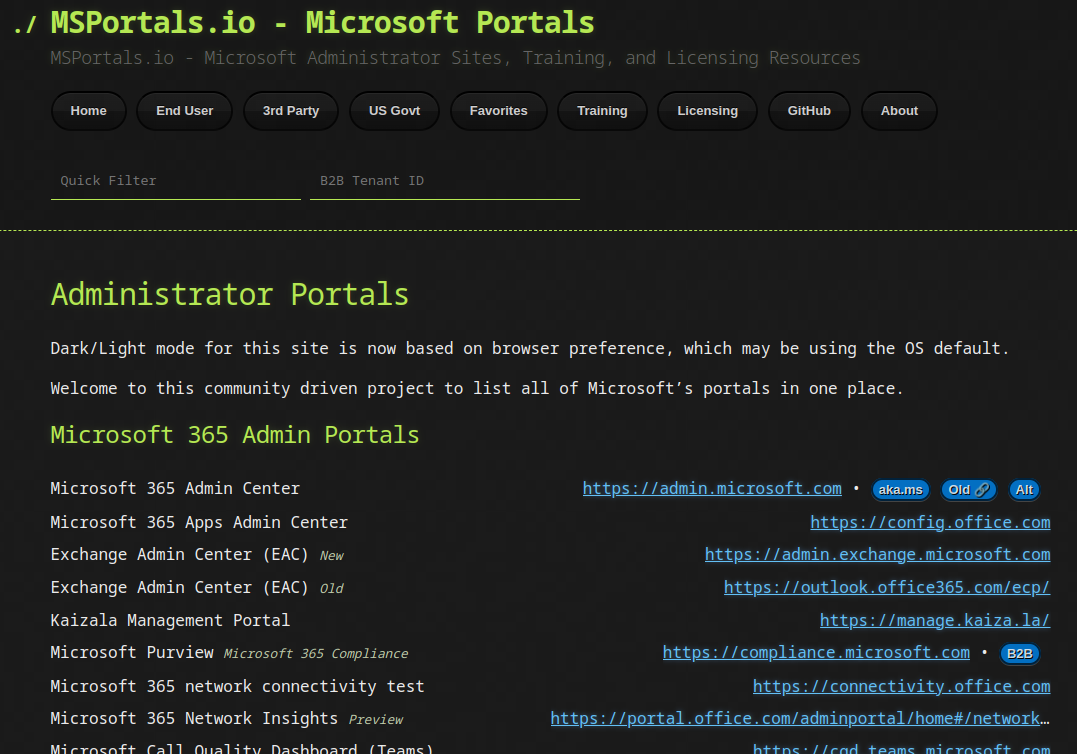Open the Old admin center badge link
The width and height of the screenshot is (1077, 754).
click(x=967, y=490)
